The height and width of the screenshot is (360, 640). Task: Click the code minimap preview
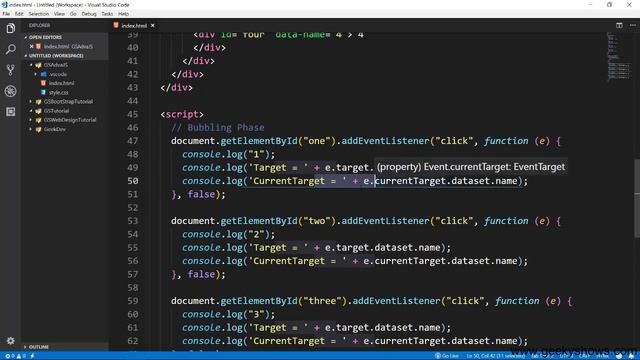(x=618, y=57)
